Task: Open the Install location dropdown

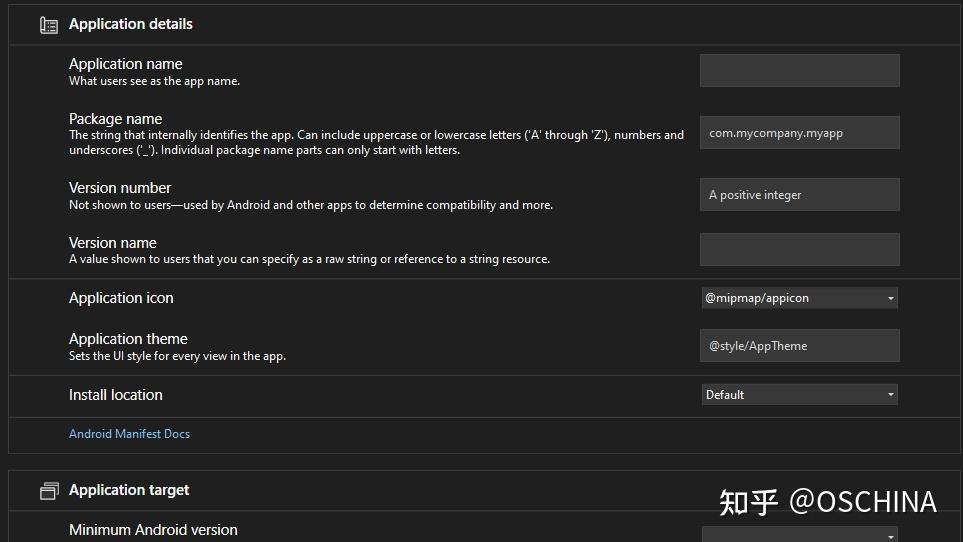Action: pyautogui.click(x=800, y=395)
